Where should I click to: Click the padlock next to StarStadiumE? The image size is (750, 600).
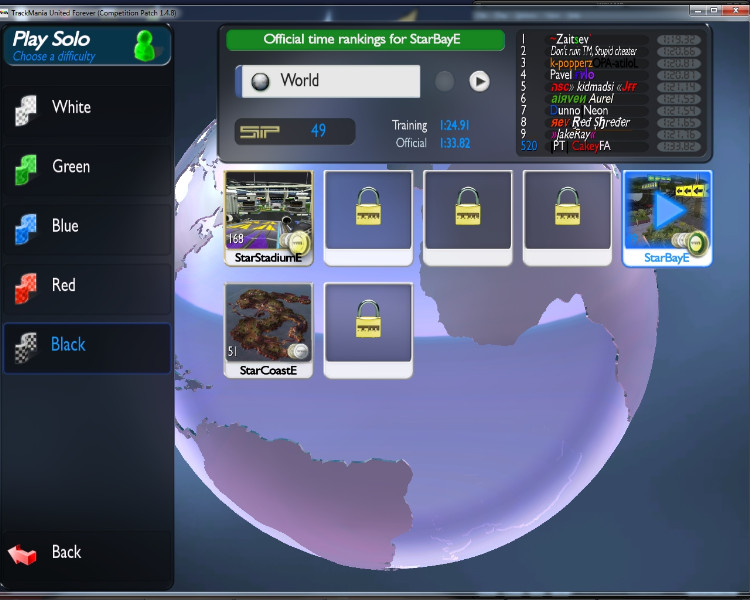[x=368, y=211]
